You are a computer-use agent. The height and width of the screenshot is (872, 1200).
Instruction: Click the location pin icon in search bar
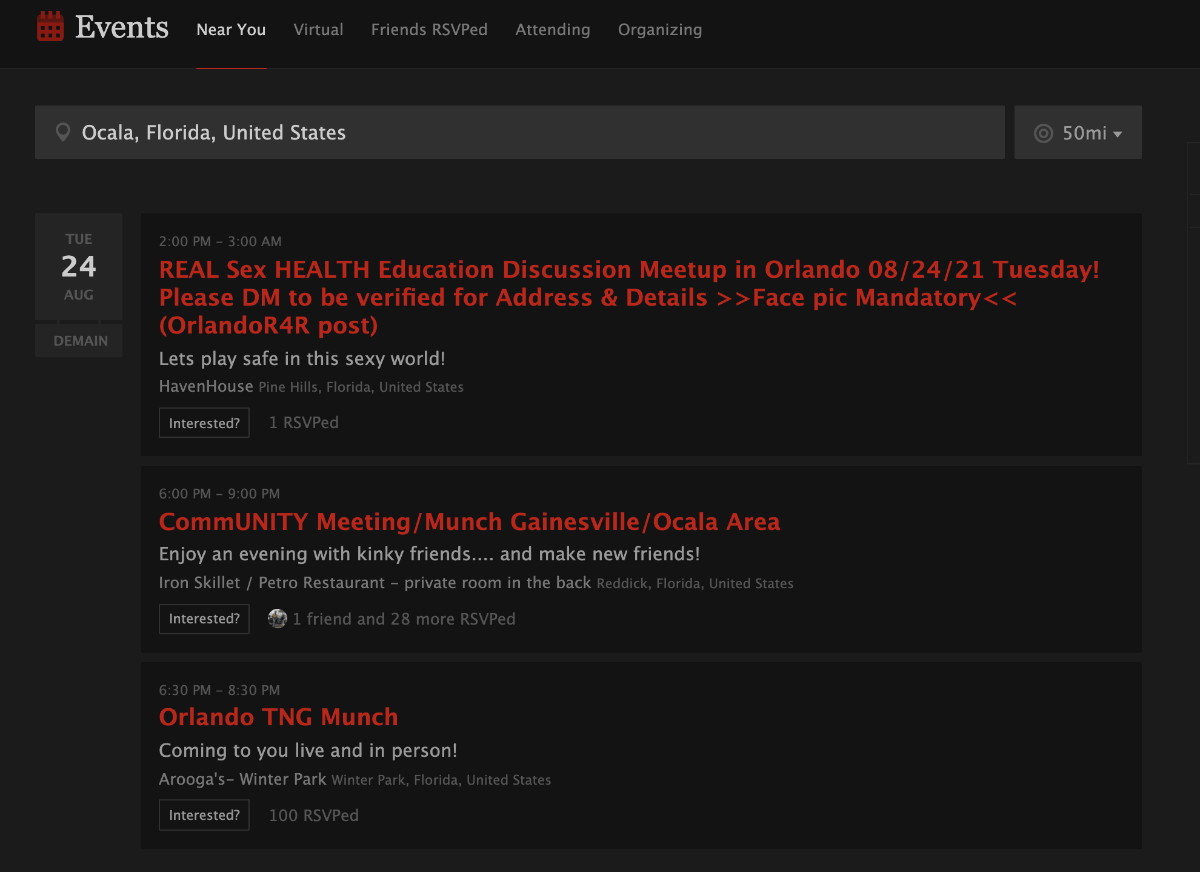pos(63,132)
